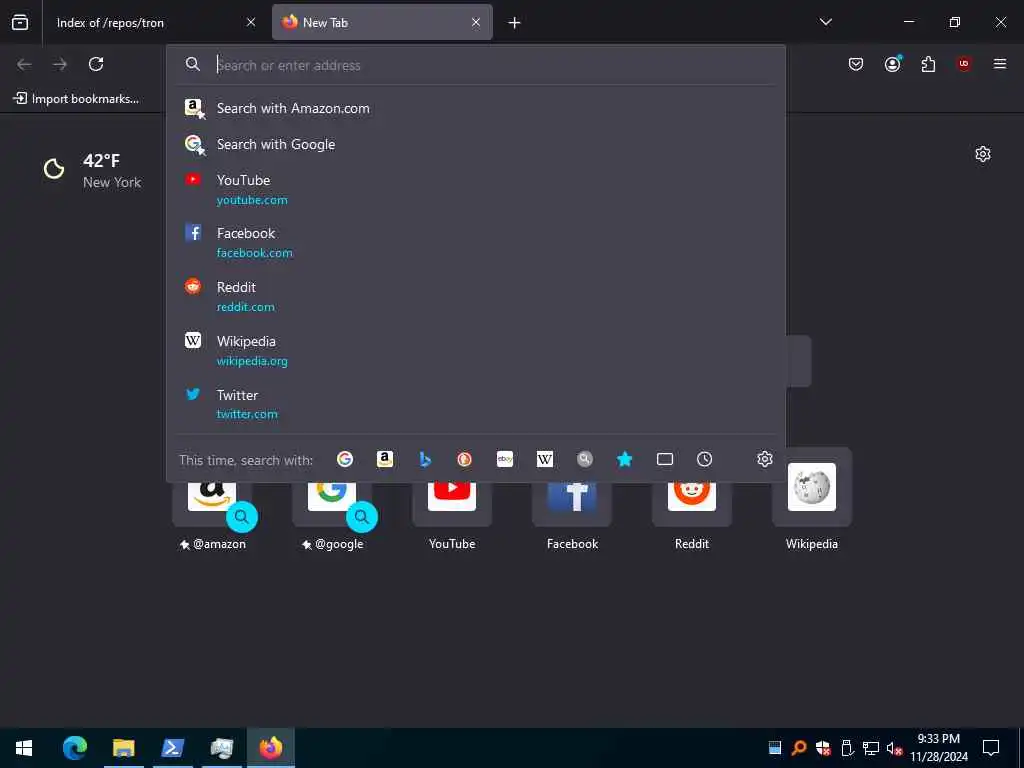Search this time with DuckDuckGo icon

click(x=464, y=460)
